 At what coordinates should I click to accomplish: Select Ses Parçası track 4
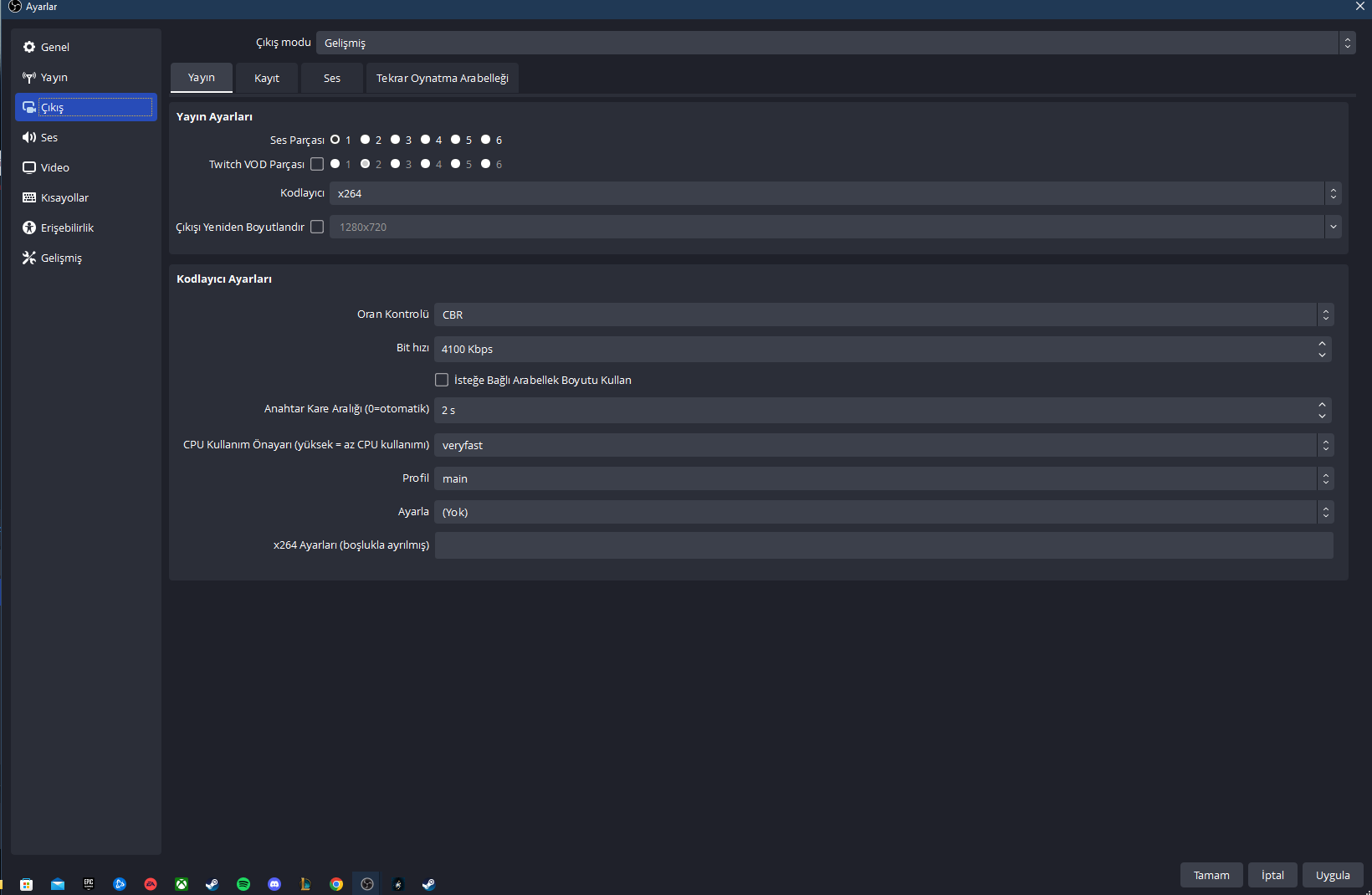coord(426,140)
